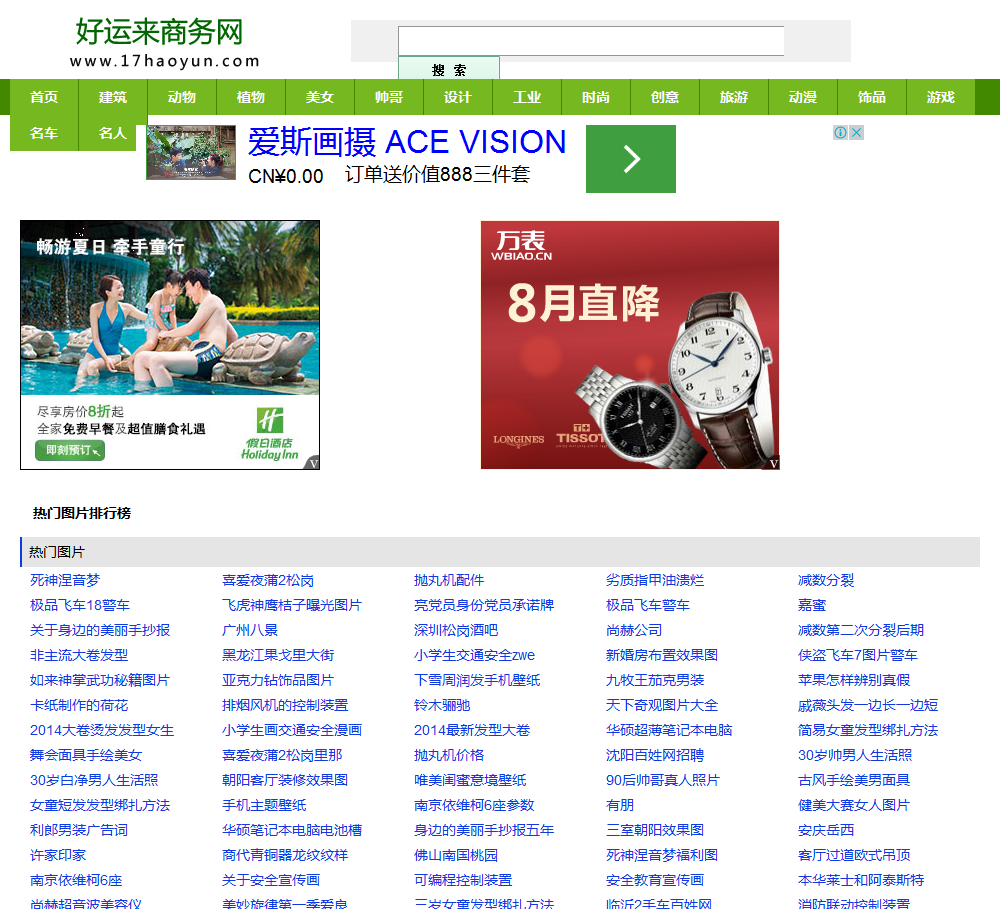1000x909 pixels.
Task: Open the 饰品 nav menu item
Action: [x=871, y=97]
